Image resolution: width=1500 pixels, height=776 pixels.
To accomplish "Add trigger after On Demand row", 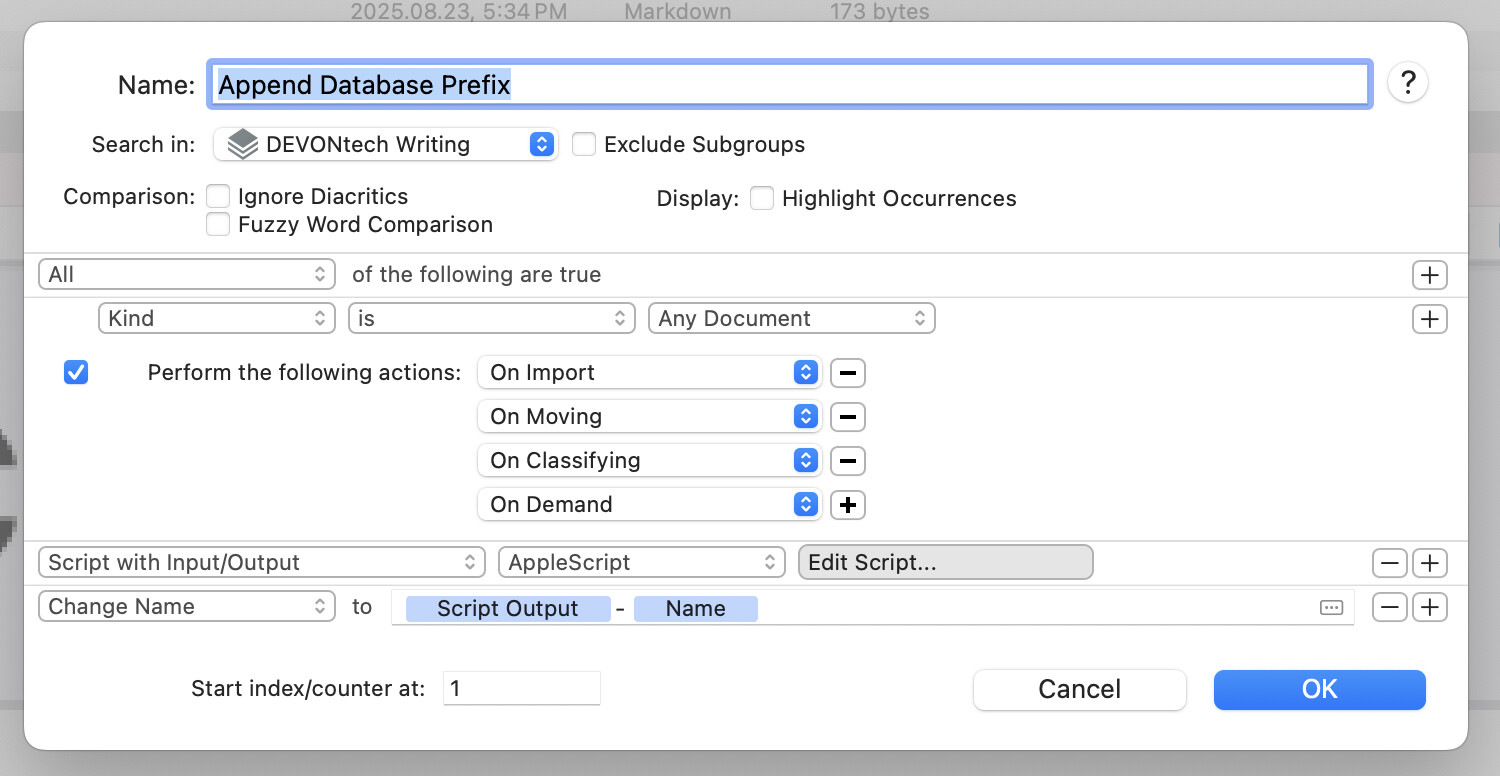I will [x=848, y=505].
